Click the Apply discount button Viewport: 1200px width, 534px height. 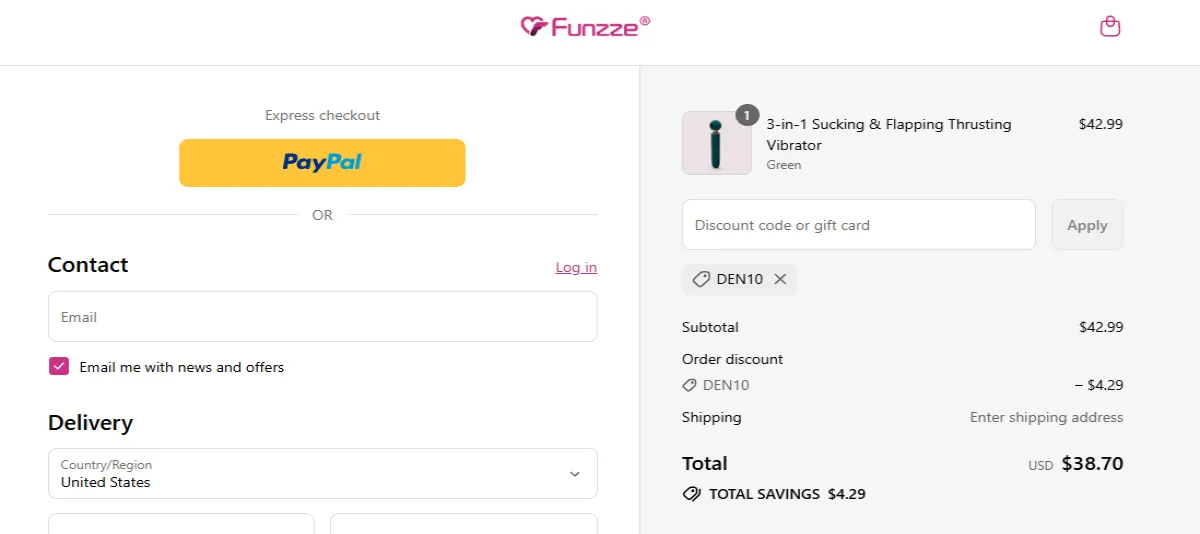pyautogui.click(x=1087, y=225)
